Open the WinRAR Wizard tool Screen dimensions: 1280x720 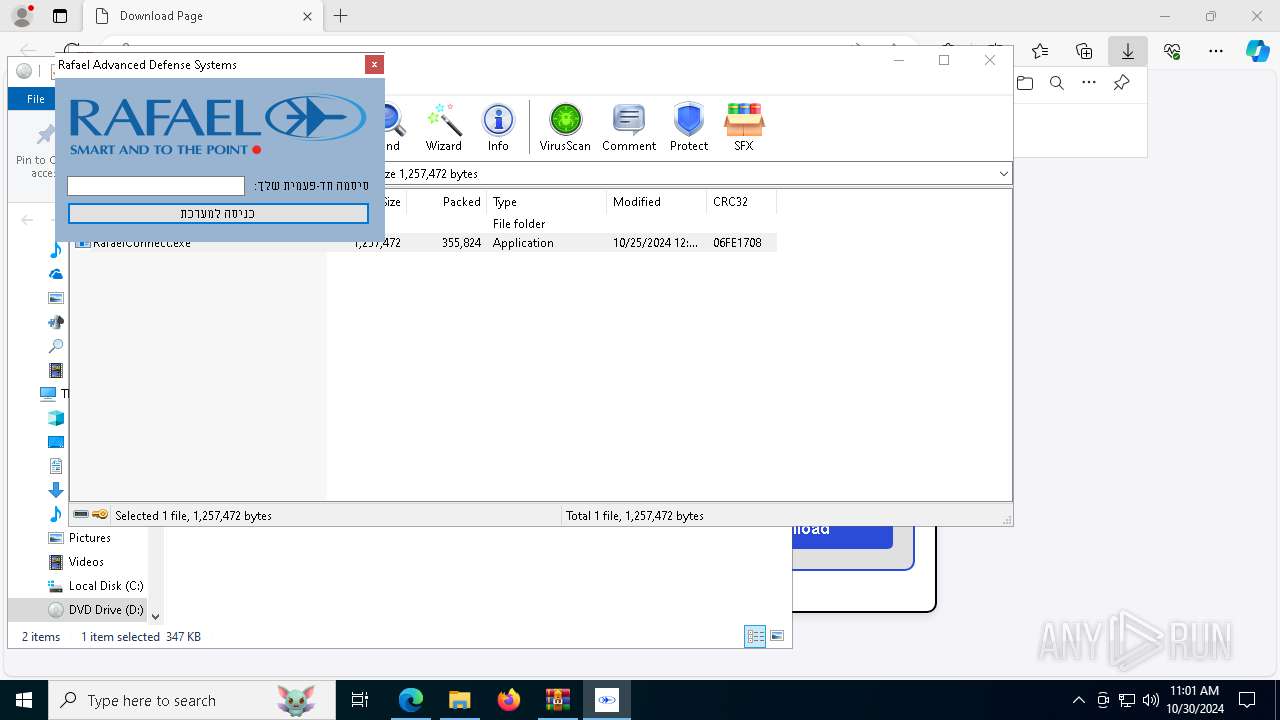click(x=443, y=127)
